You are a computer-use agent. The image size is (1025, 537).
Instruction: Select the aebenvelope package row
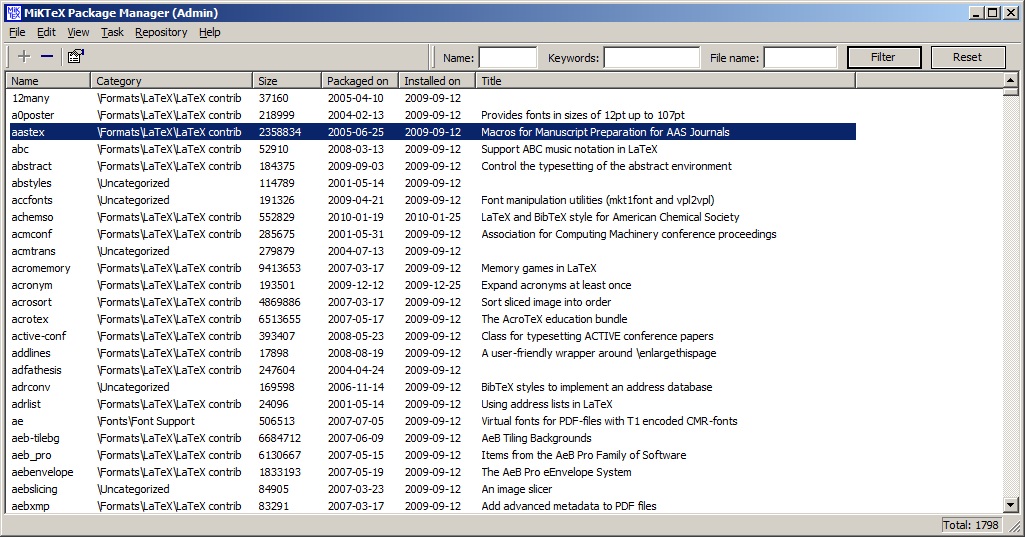click(x=433, y=472)
